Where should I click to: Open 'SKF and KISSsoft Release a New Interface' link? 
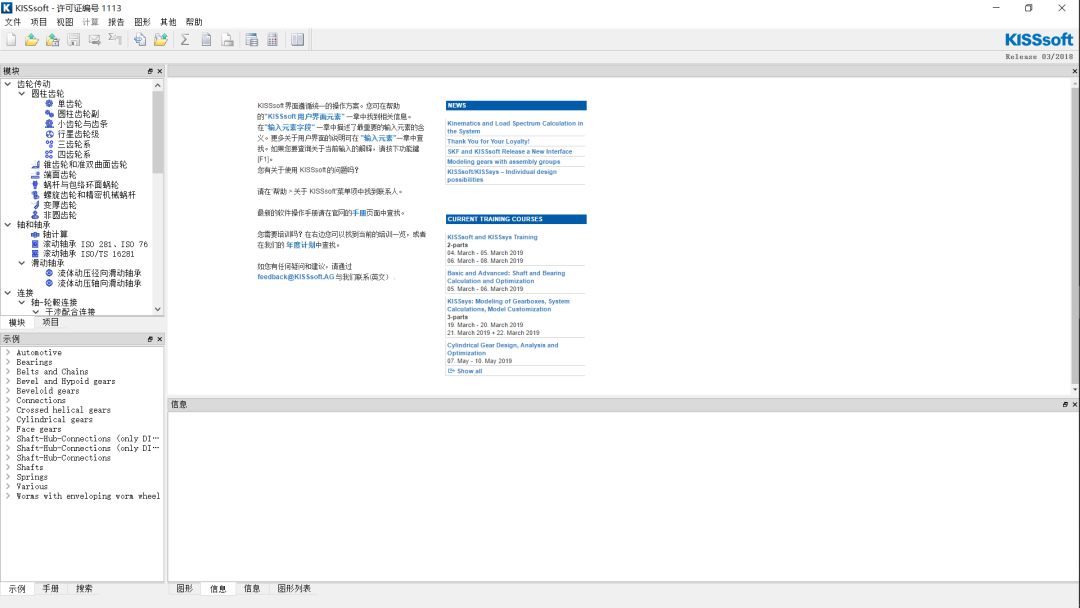(x=510, y=151)
